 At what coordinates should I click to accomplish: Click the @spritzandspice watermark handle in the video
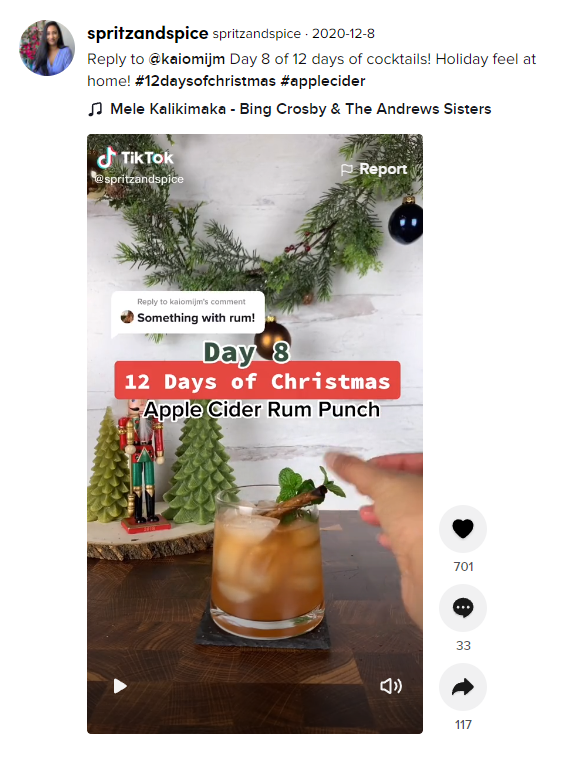click(x=139, y=179)
